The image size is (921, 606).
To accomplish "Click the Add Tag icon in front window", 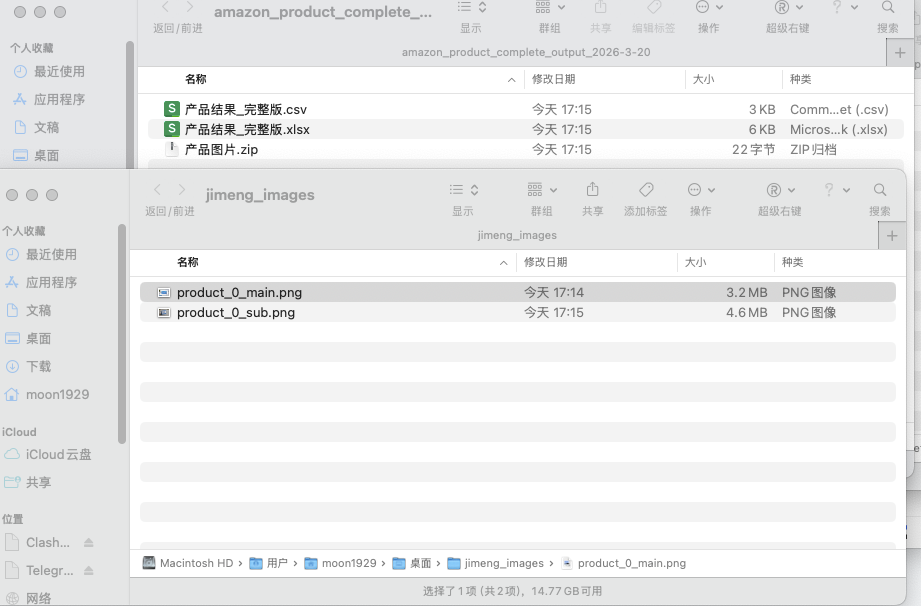I will pyautogui.click(x=646, y=190).
